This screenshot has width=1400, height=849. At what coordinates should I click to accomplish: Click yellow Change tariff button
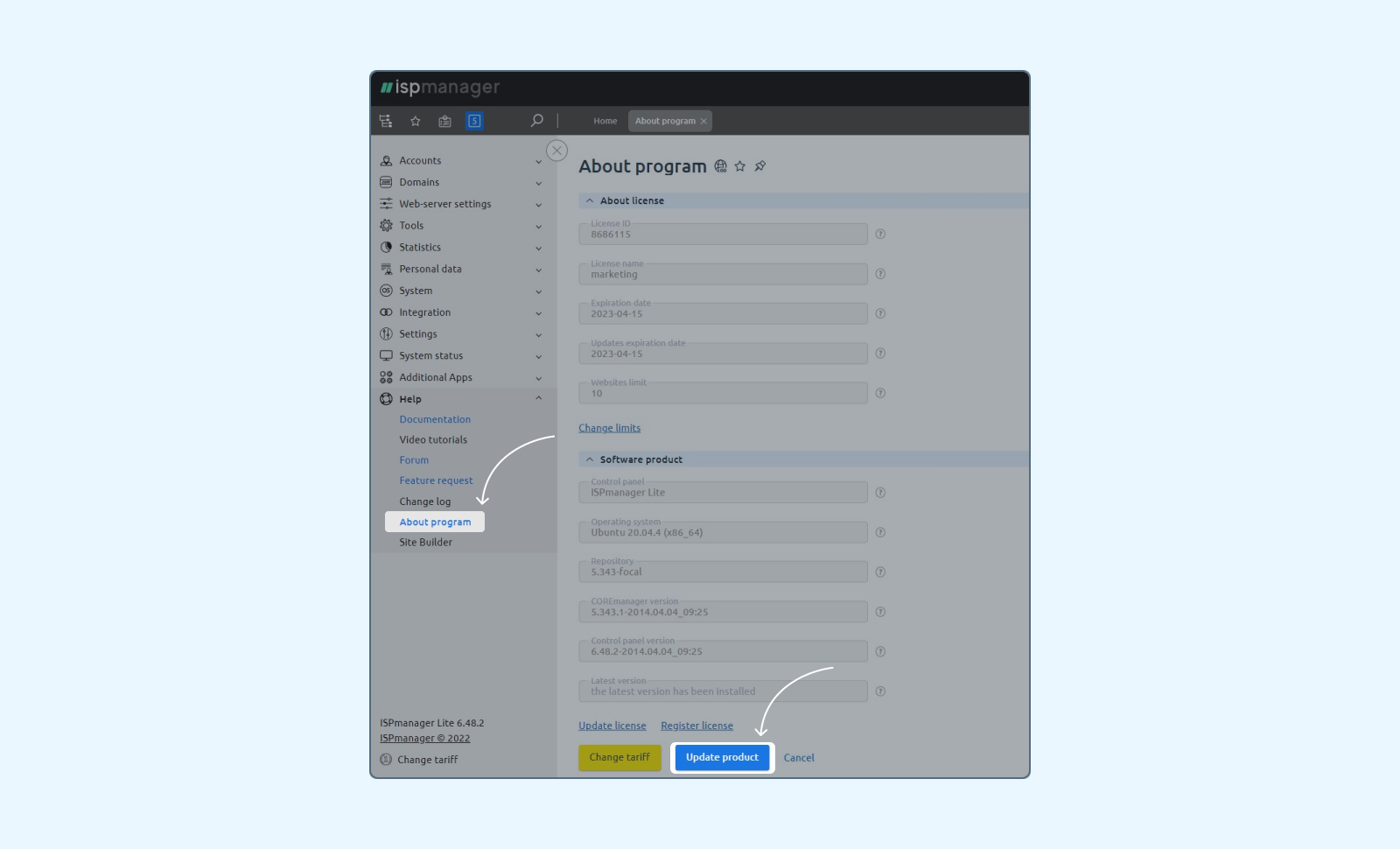(619, 758)
